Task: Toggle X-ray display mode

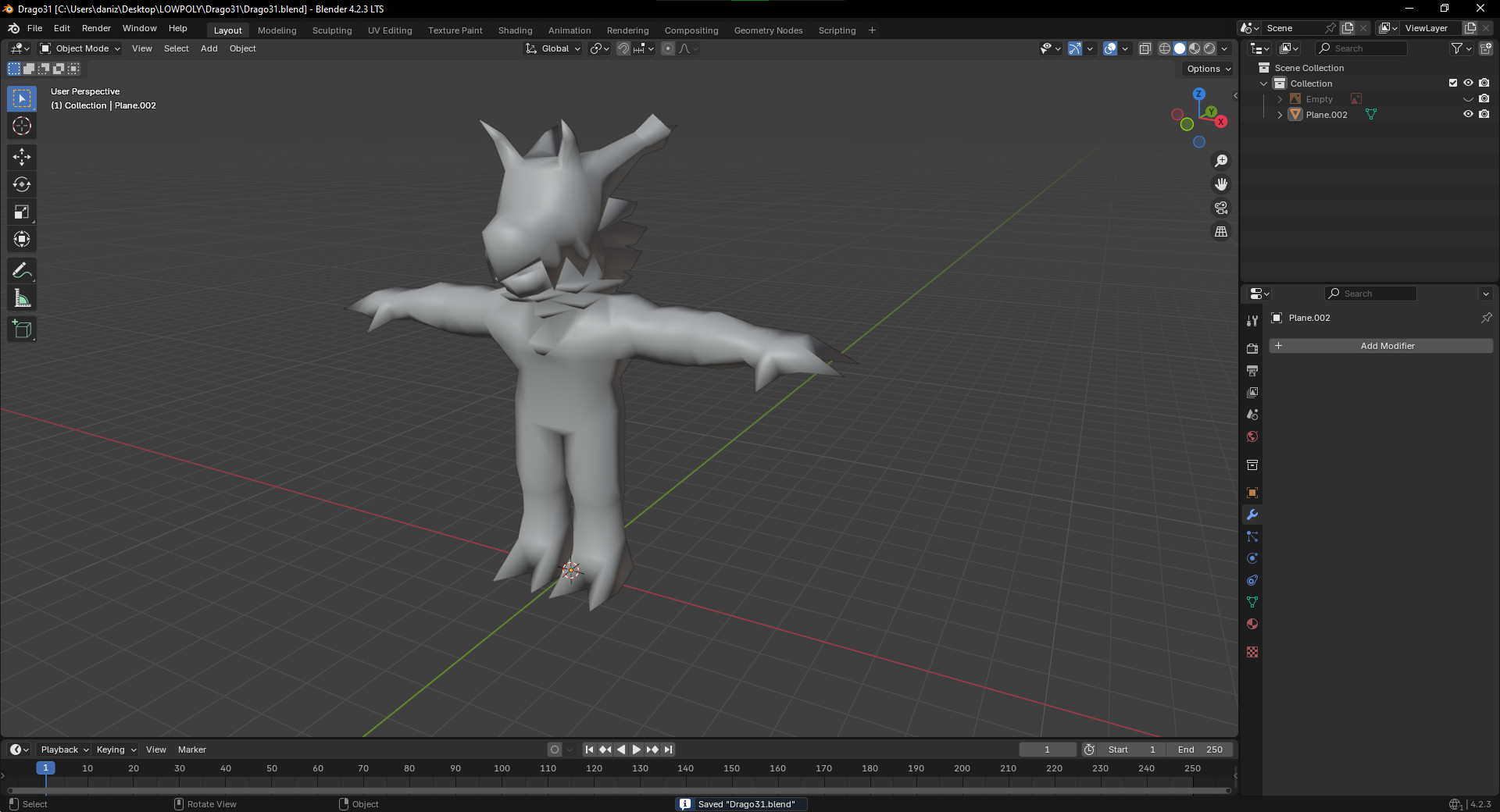Action: (x=1145, y=48)
